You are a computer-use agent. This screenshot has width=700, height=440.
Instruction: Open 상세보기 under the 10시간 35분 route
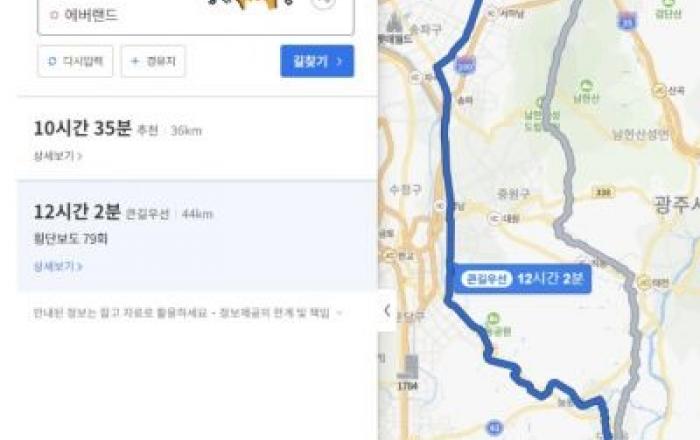pos(58,156)
